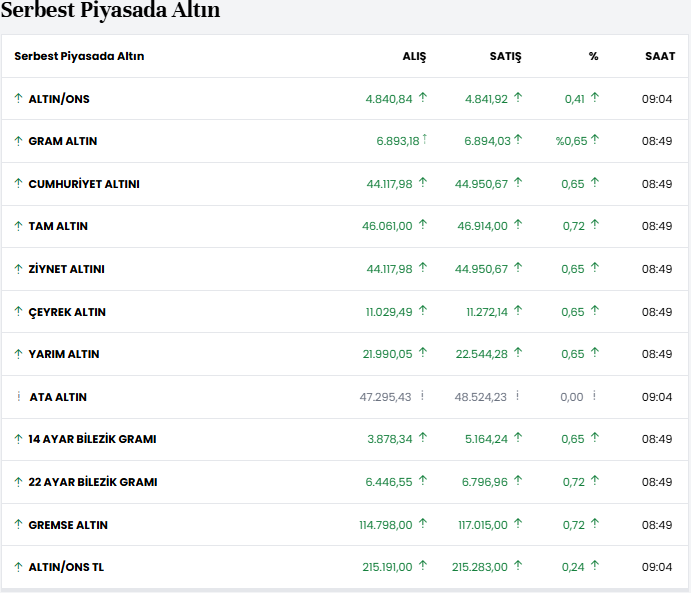The width and height of the screenshot is (691, 593).
Task: Click the green arrow left of YARIM ALTIN
Action: [18, 354]
